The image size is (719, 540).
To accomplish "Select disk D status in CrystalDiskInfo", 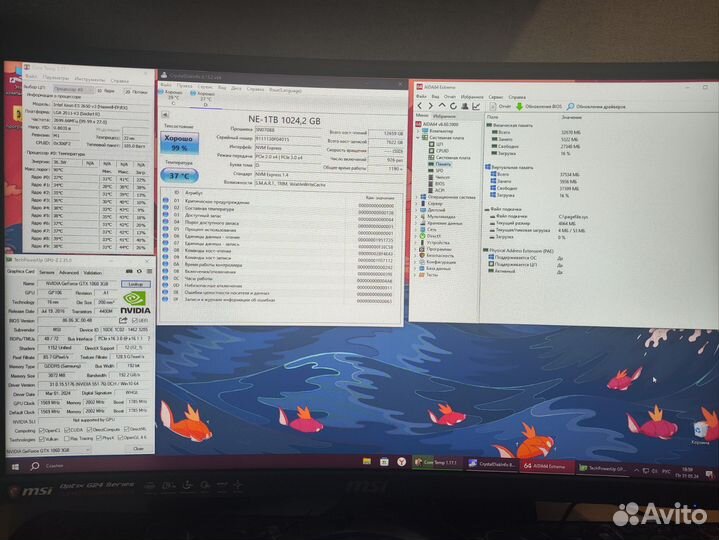I will (204, 98).
